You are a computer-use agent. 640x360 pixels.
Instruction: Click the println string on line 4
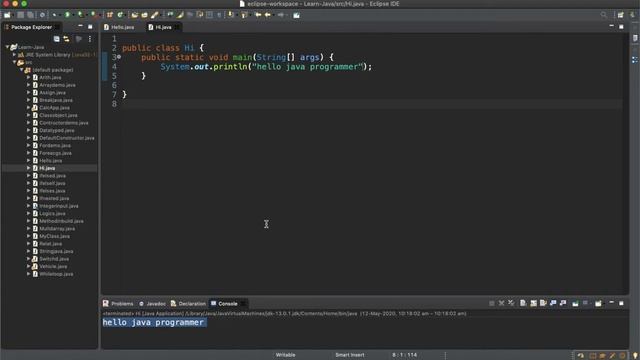click(307, 67)
